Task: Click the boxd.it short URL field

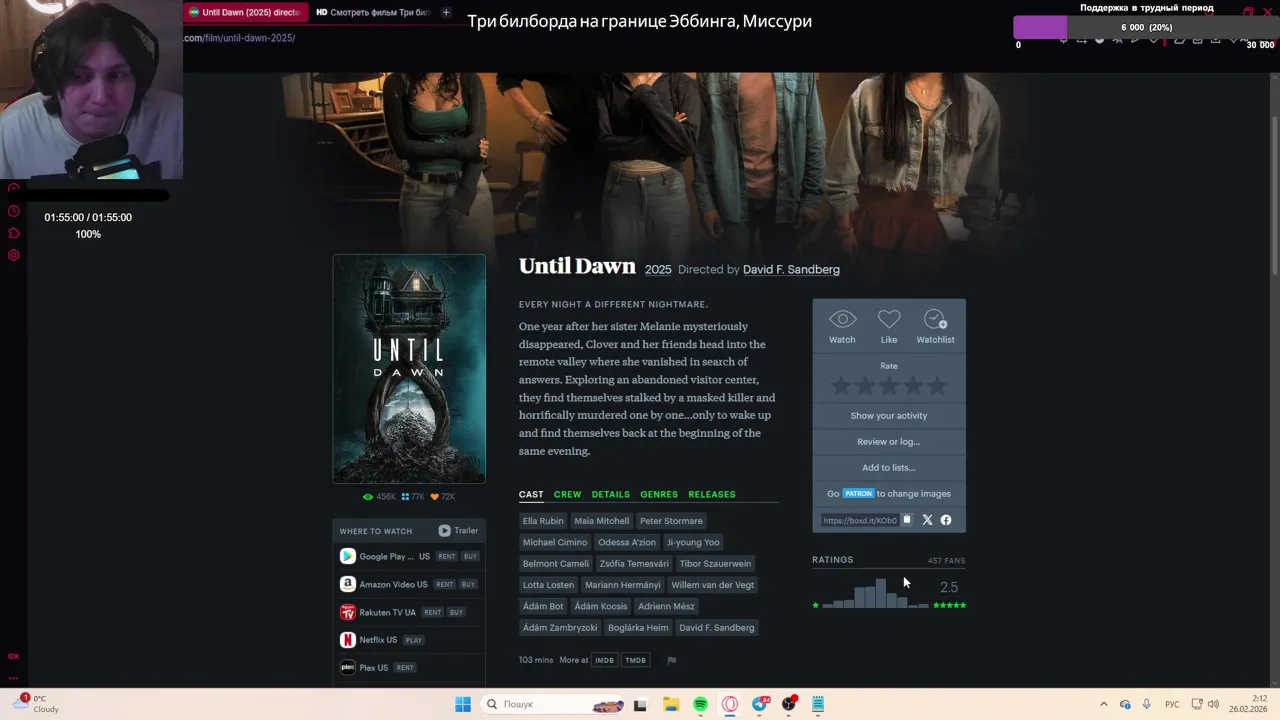Action: point(860,520)
